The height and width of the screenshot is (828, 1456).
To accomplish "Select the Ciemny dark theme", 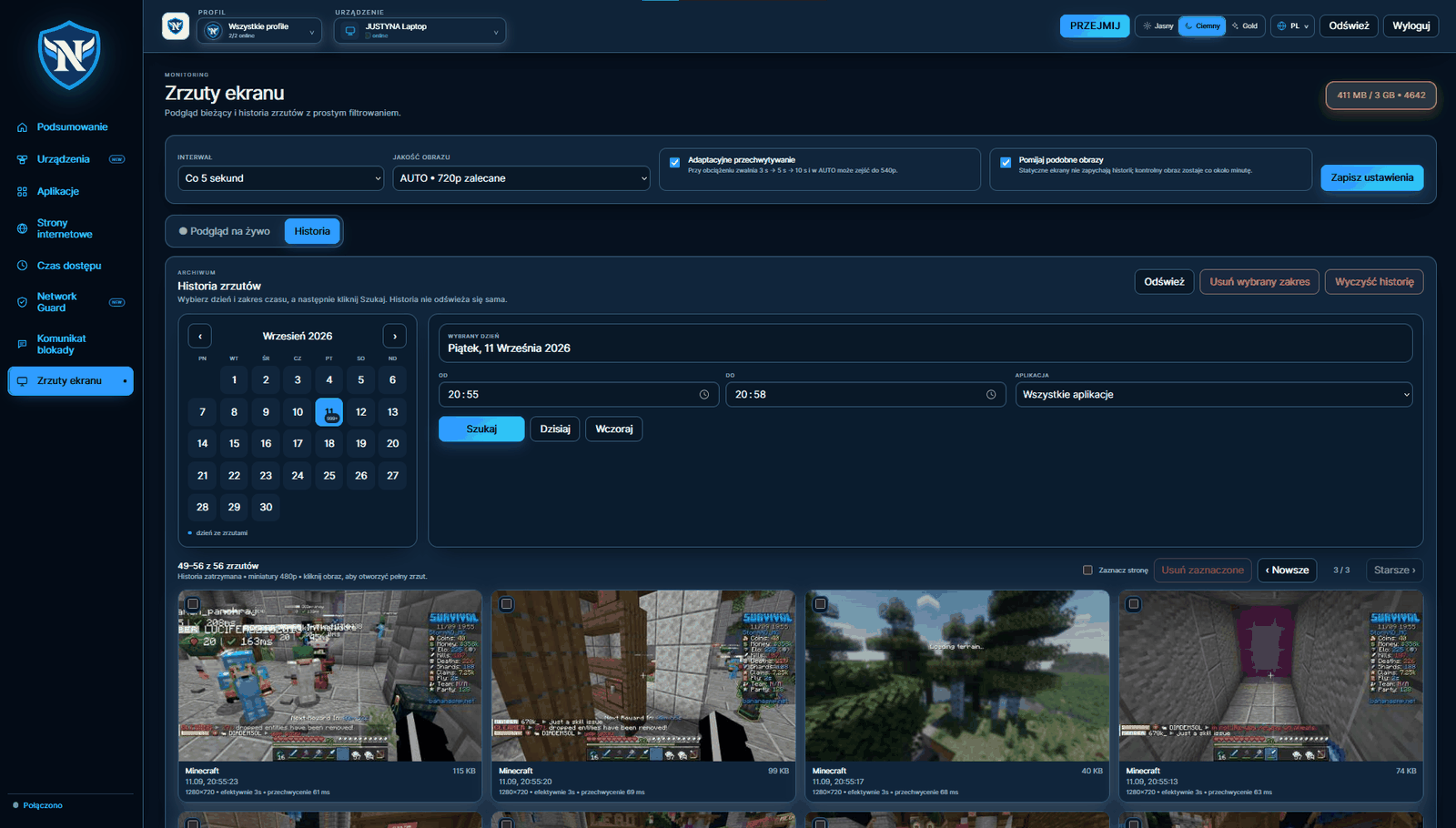I will (x=1202, y=26).
